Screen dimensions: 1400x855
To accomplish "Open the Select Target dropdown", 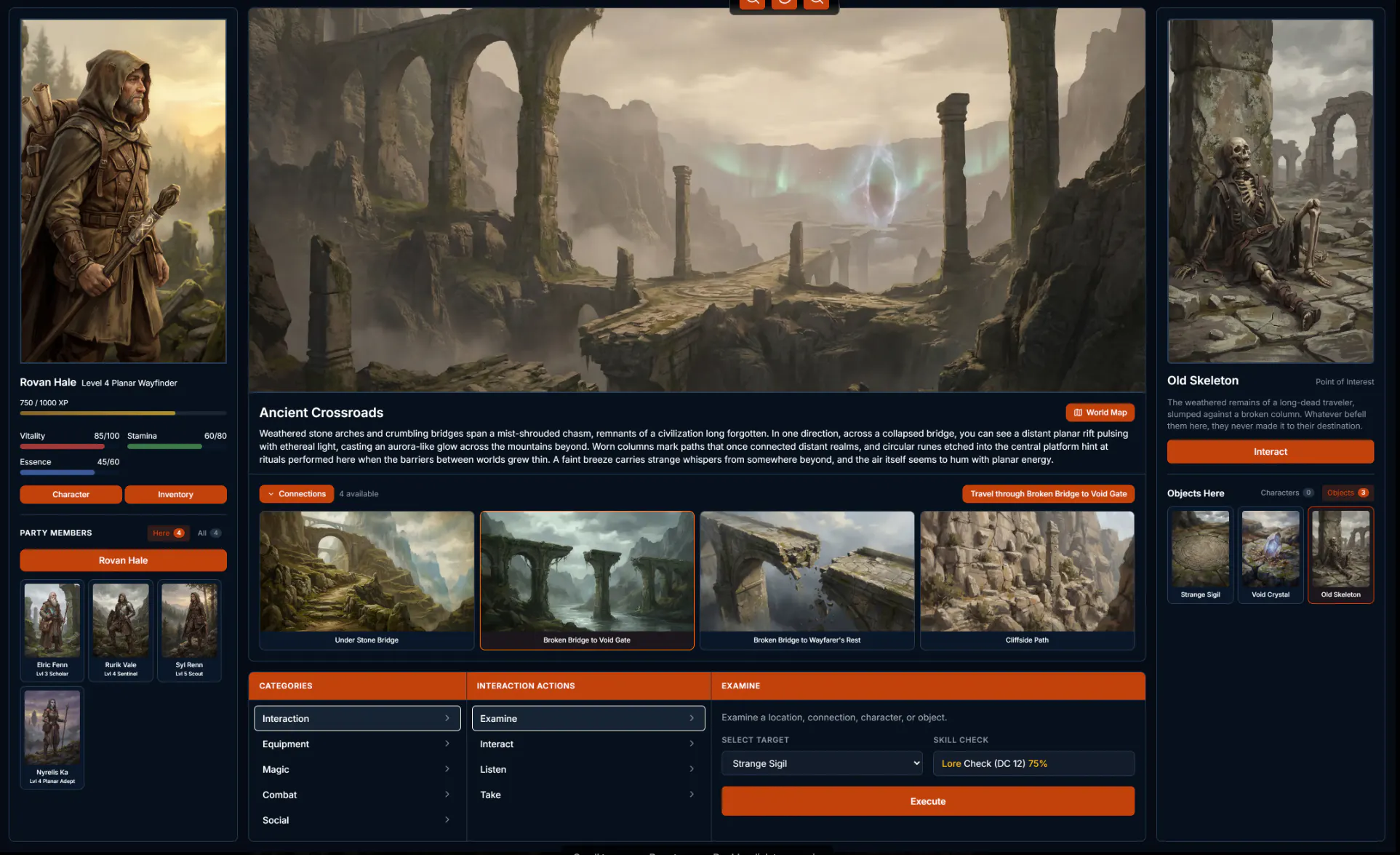I will tap(822, 763).
